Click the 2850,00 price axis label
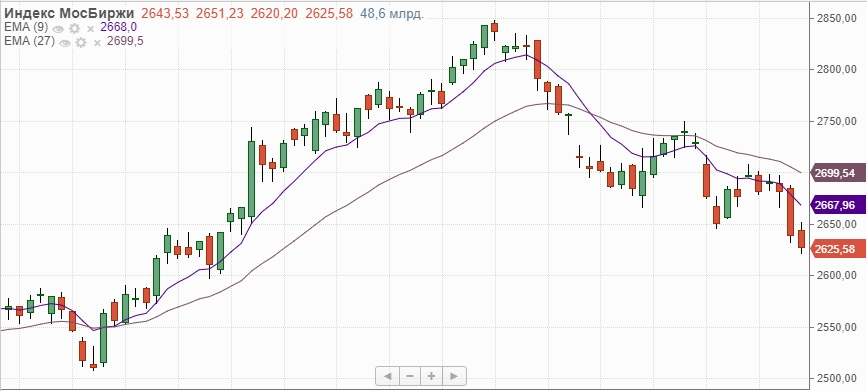 [x=837, y=18]
